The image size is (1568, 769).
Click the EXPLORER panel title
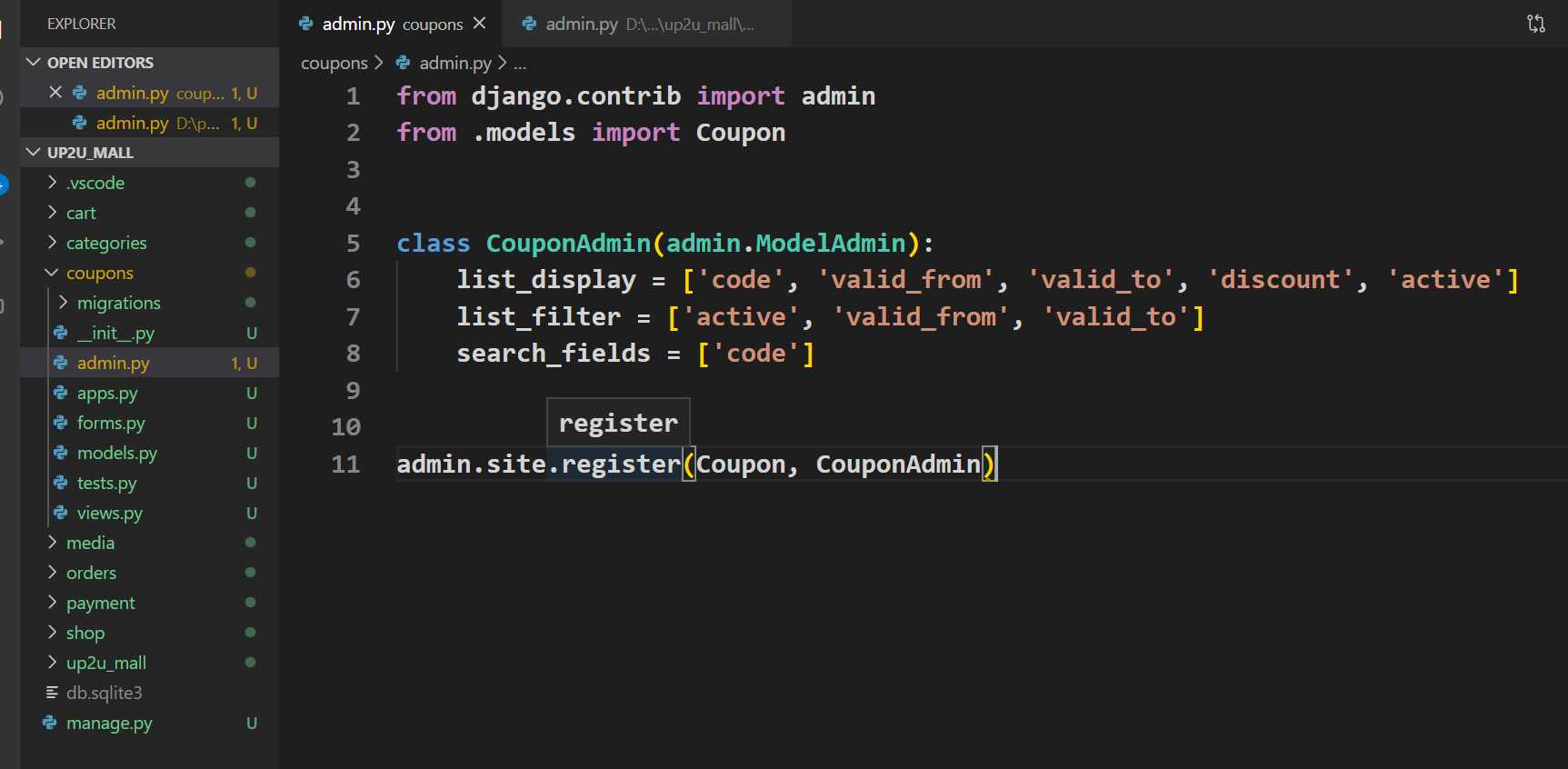82,24
